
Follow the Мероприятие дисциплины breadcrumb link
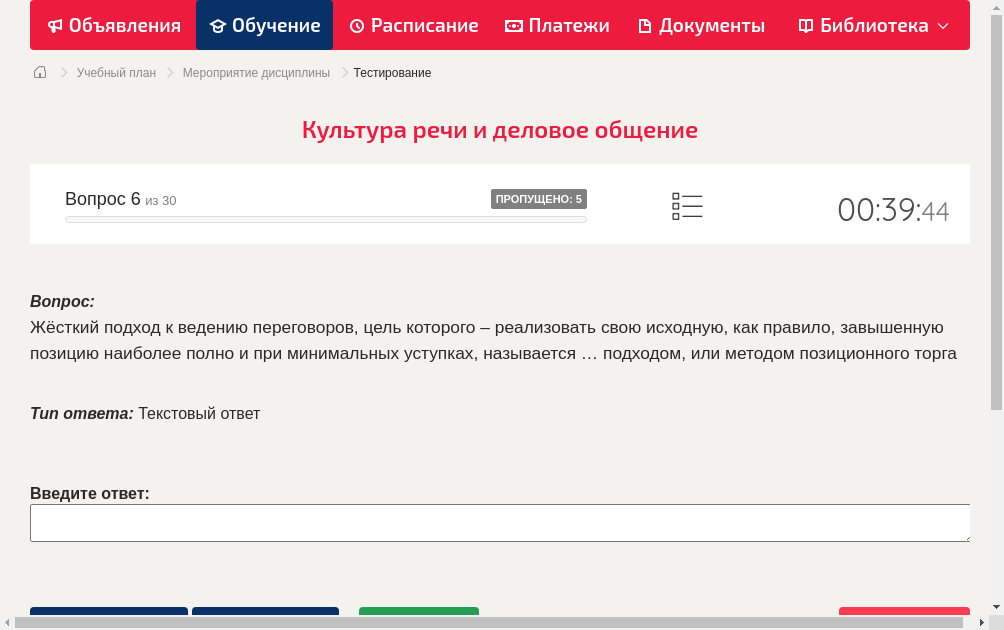pos(255,72)
